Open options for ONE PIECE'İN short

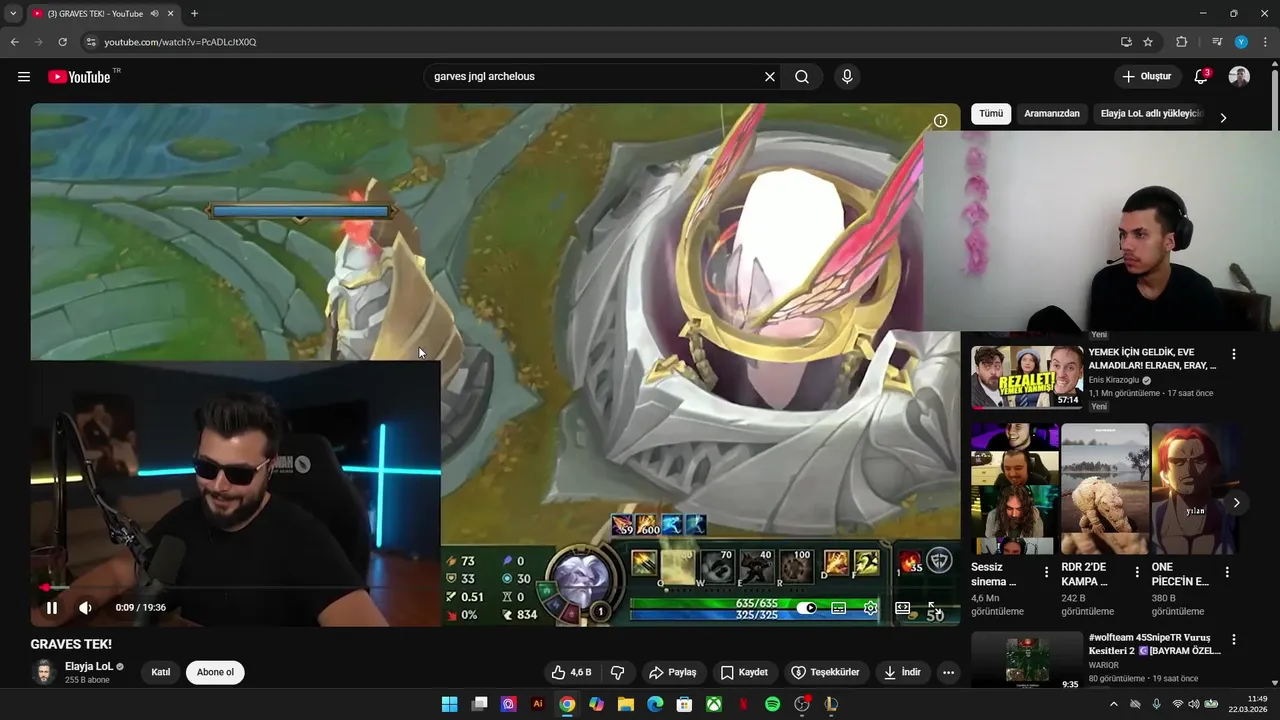1227,573
